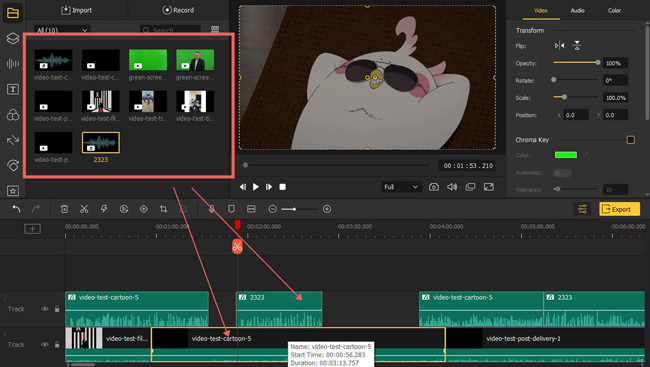This screenshot has width=650, height=367.
Task: Select first video-test-cartoon-5 audio clip on track 2
Action: tap(137, 309)
